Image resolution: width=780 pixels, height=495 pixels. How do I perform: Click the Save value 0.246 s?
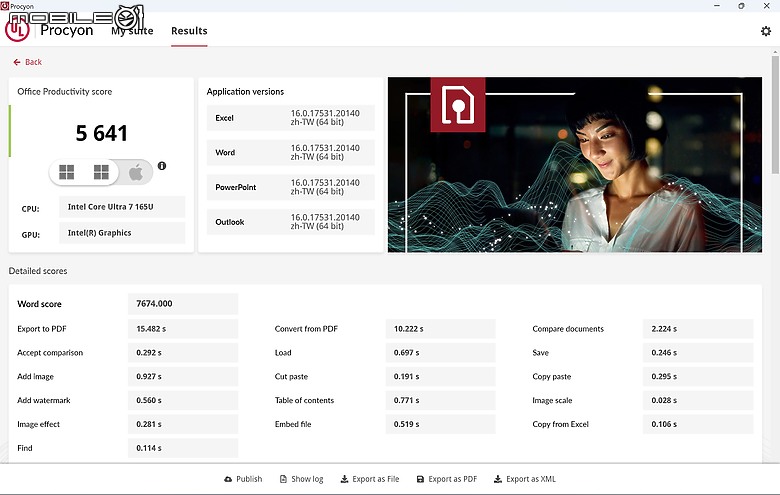[x=698, y=353]
